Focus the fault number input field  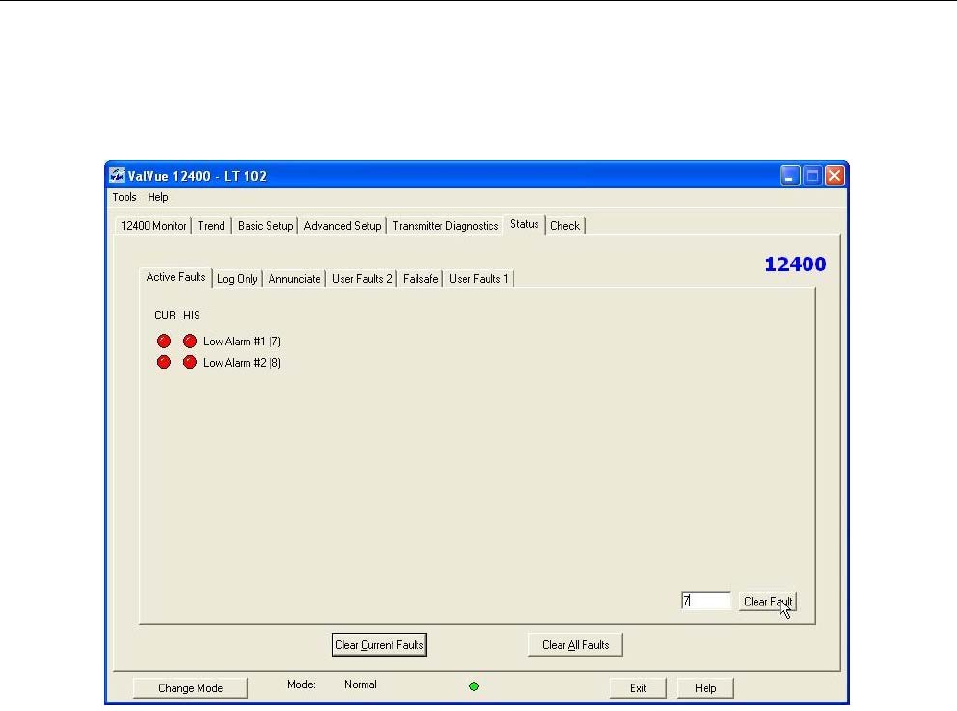tap(706, 601)
